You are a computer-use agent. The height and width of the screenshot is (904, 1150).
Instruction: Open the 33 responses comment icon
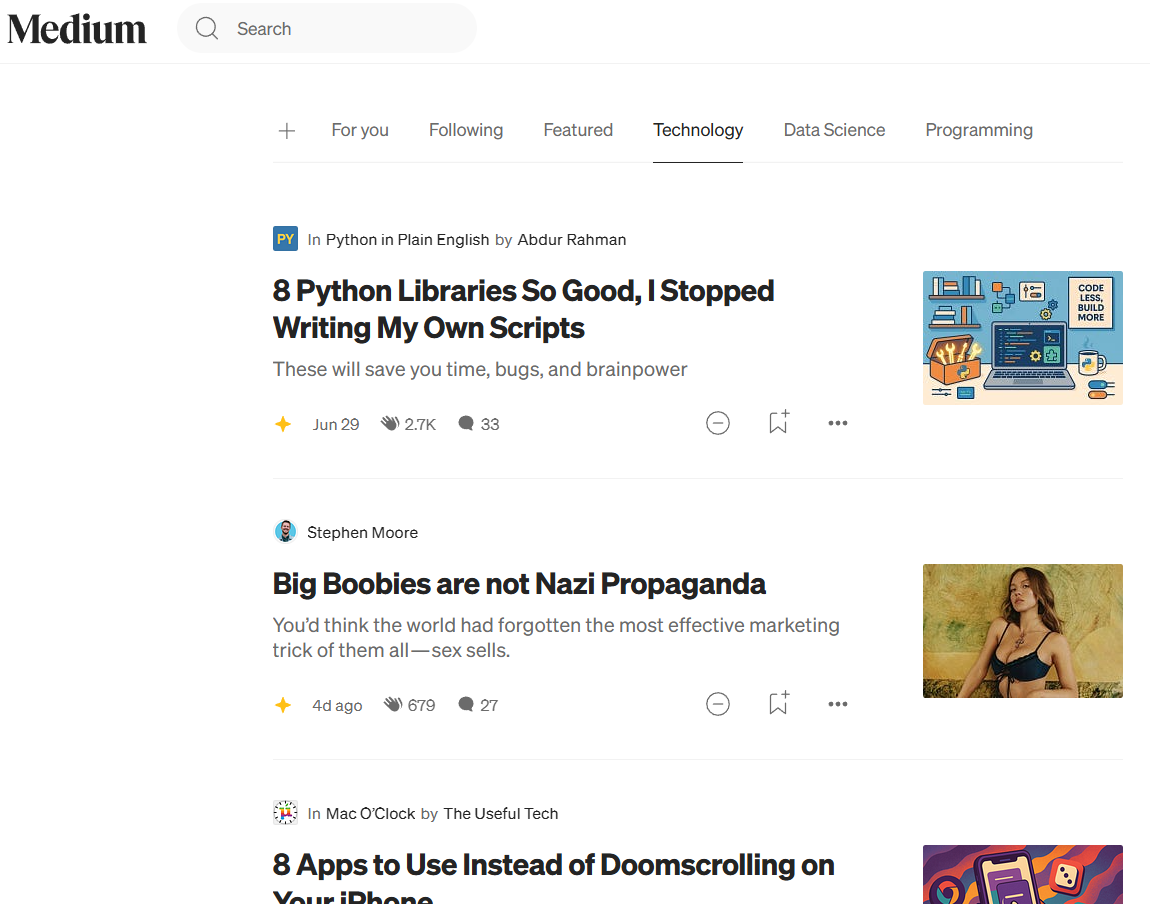coord(466,424)
